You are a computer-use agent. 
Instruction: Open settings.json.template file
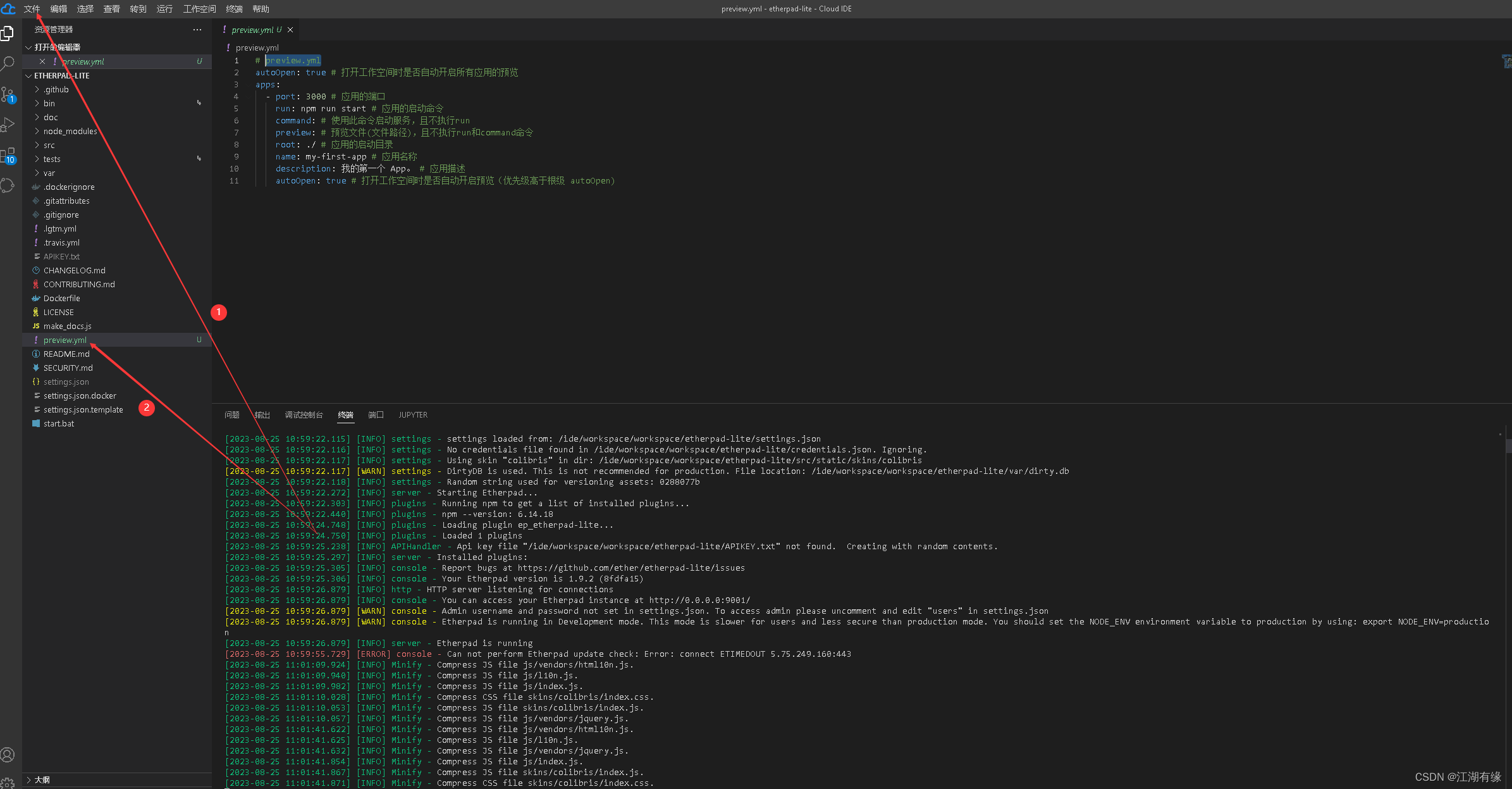(117, 409)
